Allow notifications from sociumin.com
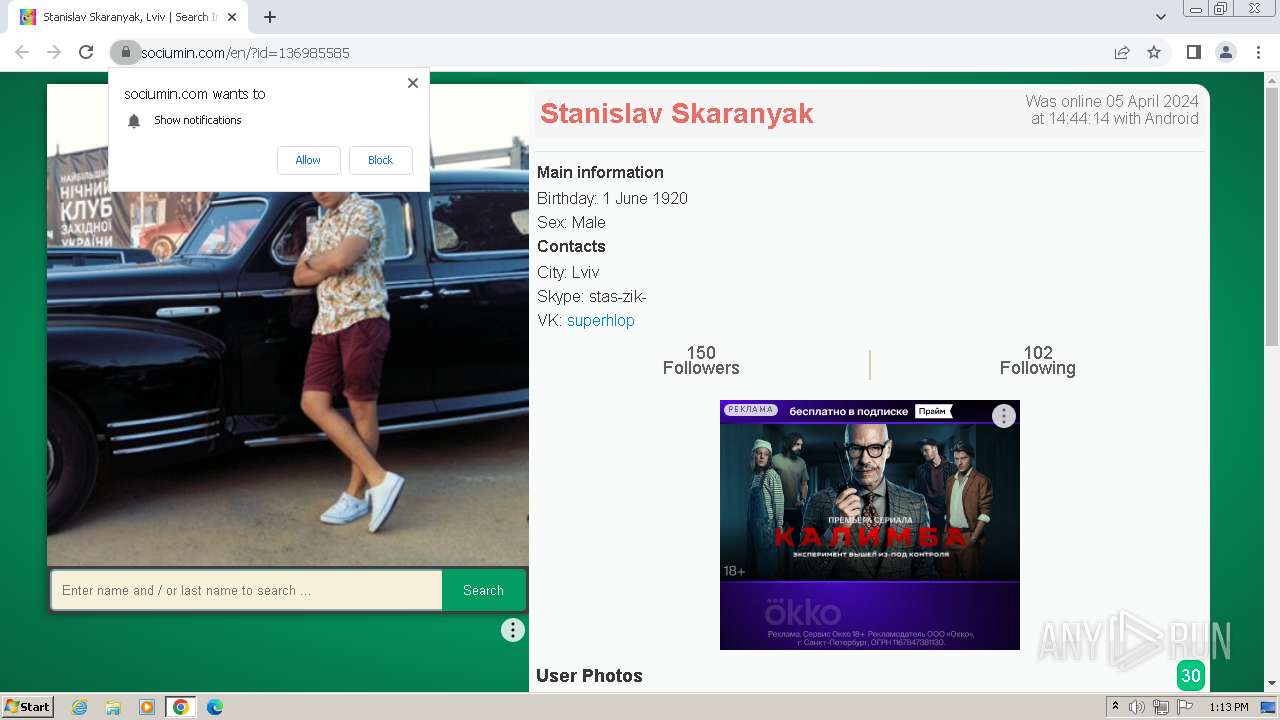 [x=308, y=160]
